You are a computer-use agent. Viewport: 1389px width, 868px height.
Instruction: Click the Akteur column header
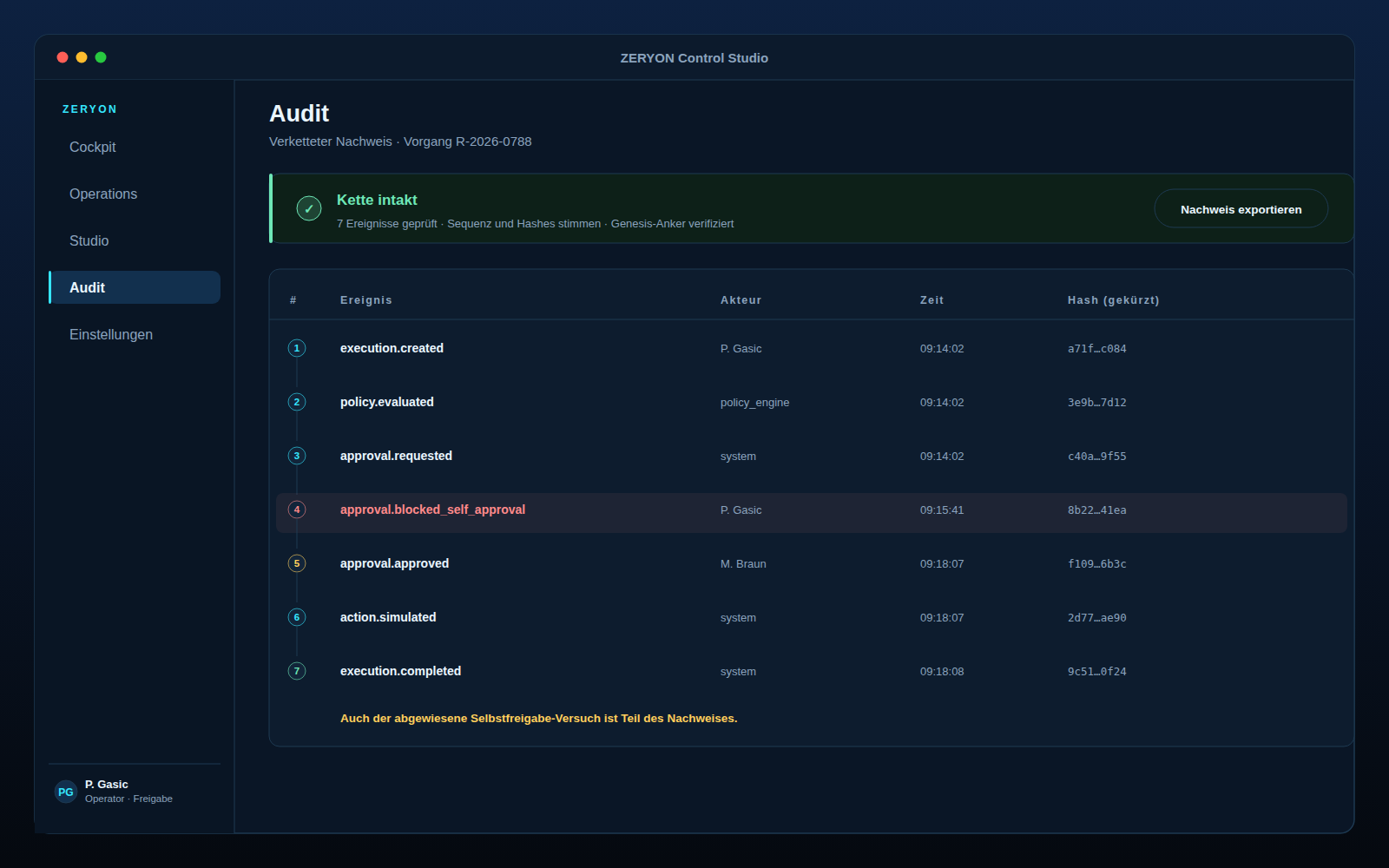pos(741,300)
